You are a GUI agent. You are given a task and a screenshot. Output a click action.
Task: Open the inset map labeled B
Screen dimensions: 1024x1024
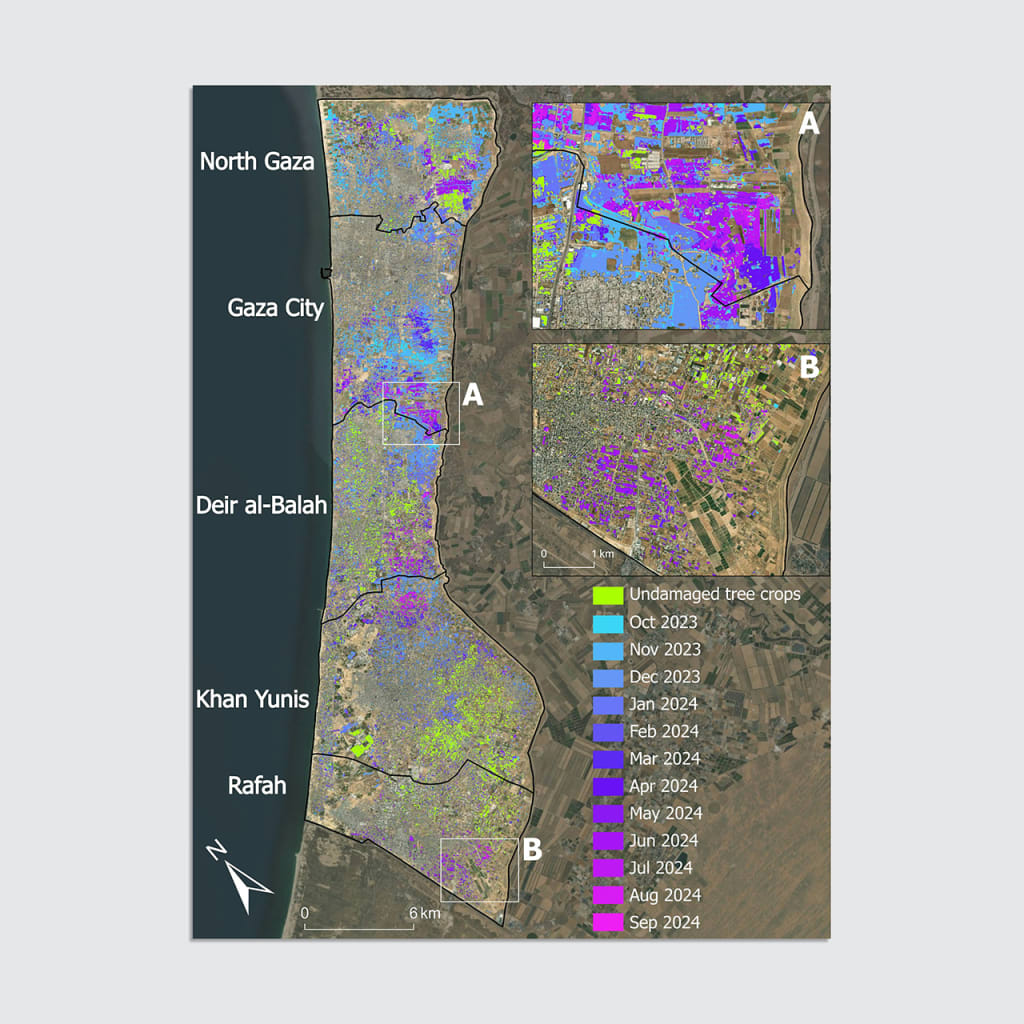(x=680, y=458)
